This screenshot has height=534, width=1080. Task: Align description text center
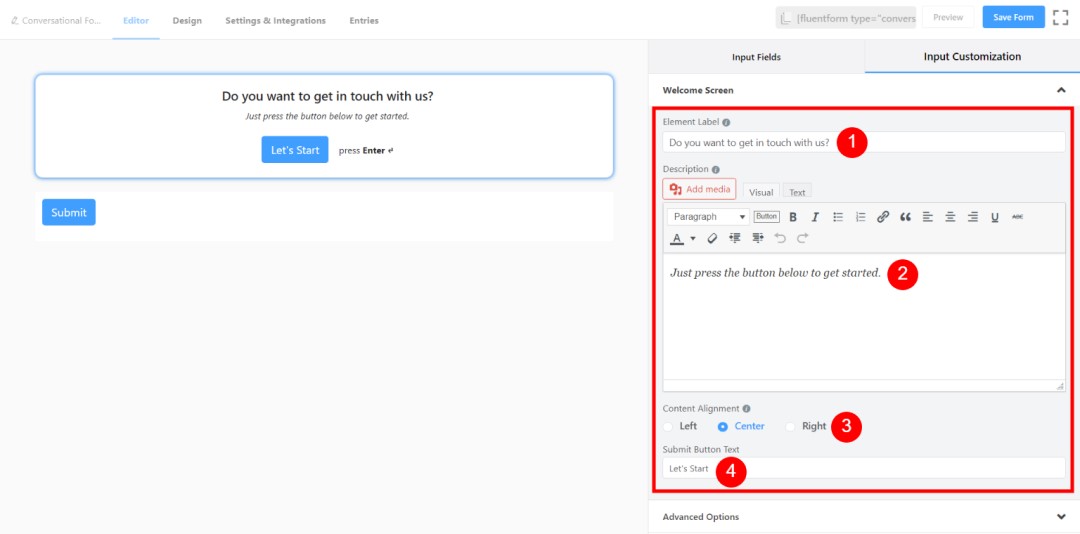coord(950,217)
